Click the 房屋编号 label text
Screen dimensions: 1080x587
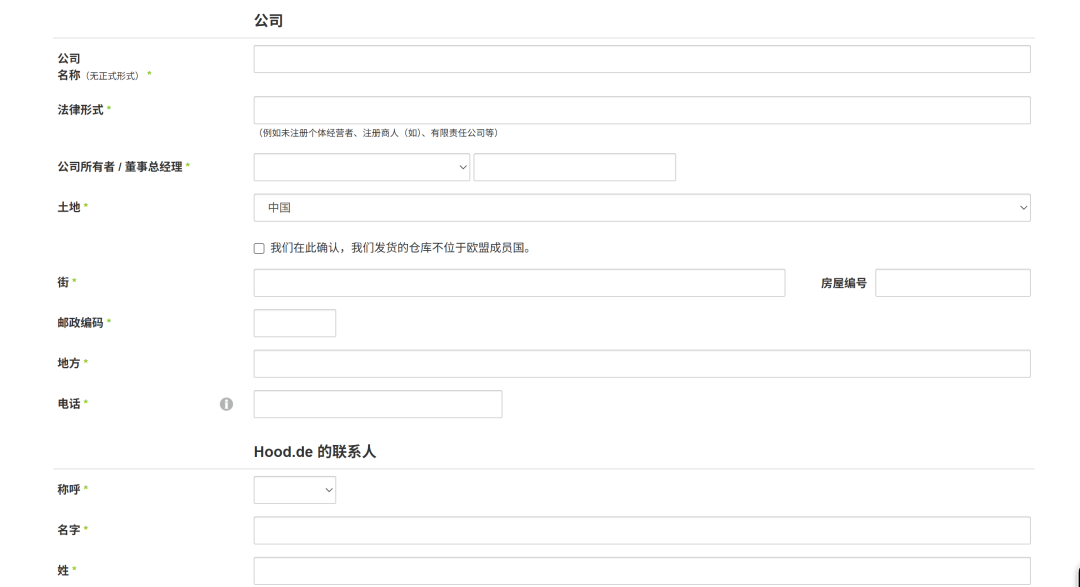(843, 284)
